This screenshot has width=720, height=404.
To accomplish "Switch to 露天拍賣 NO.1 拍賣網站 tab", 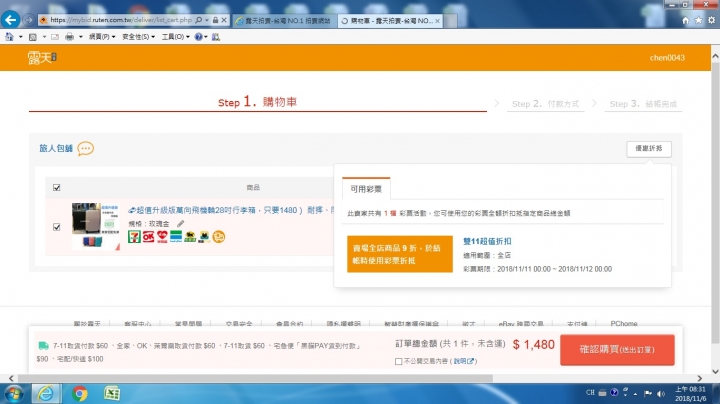I will point(284,21).
